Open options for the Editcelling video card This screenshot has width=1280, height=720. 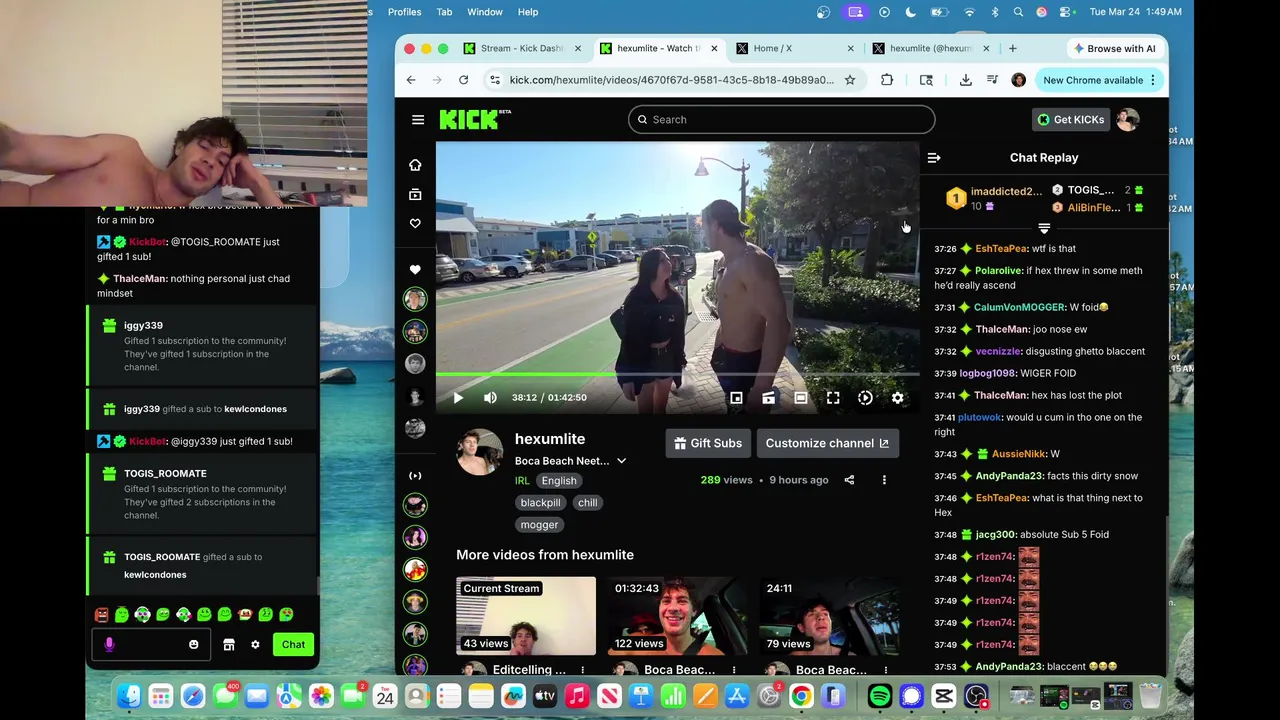click(583, 670)
